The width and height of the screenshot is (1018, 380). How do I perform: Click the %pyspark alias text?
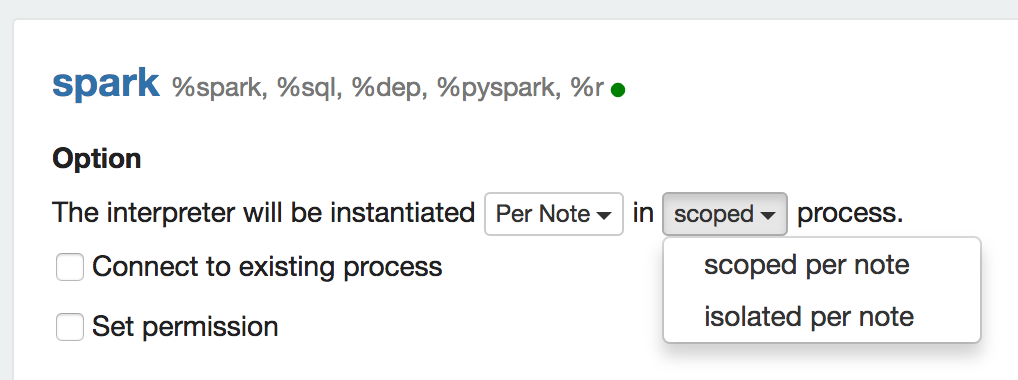[499, 88]
